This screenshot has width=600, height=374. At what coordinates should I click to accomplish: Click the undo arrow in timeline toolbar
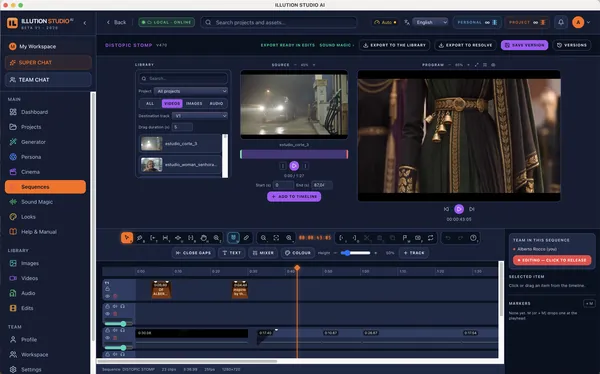click(448, 238)
